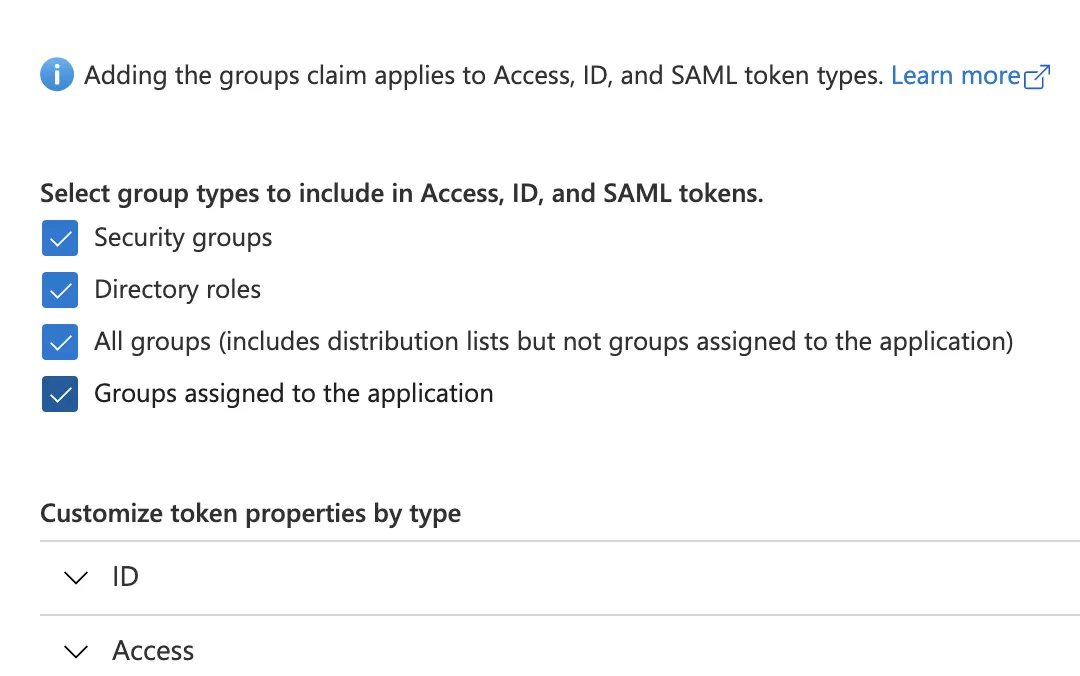
Task: Click the divider between ID and Access rows
Action: [x=560, y=615]
